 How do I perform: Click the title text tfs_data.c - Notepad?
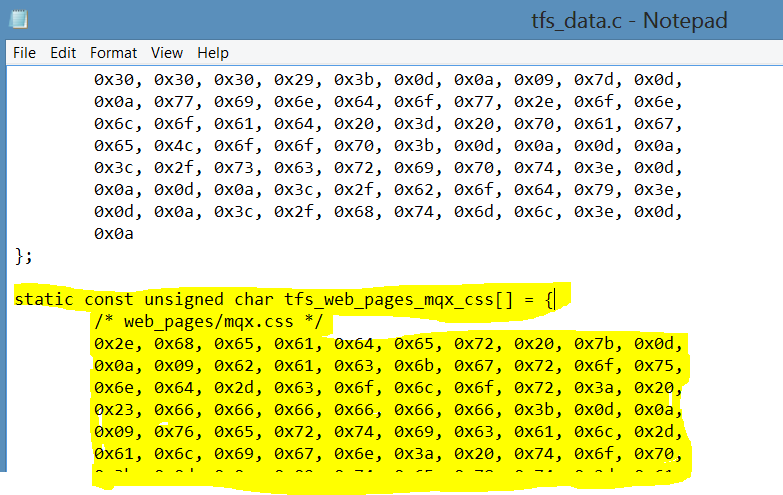[x=629, y=21]
